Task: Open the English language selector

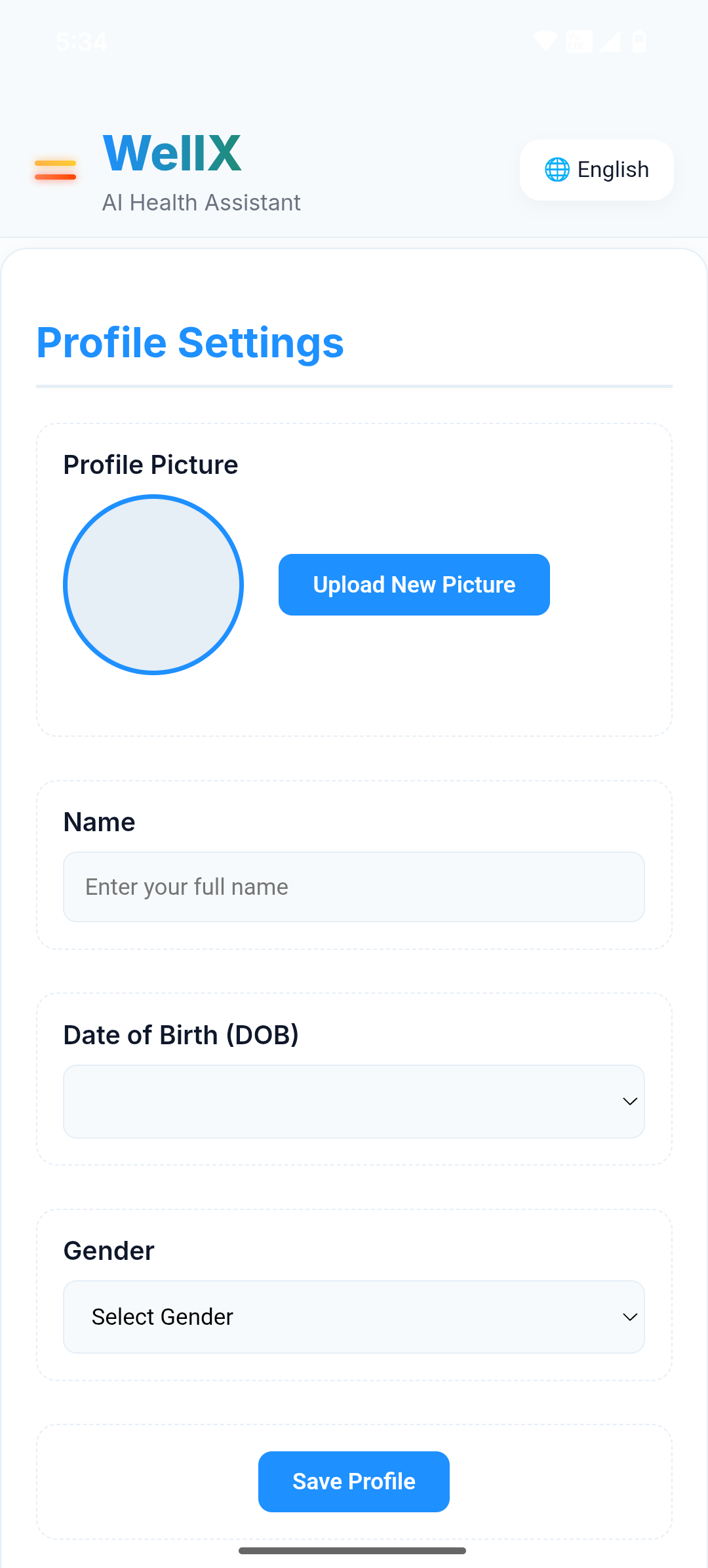Action: tap(597, 170)
